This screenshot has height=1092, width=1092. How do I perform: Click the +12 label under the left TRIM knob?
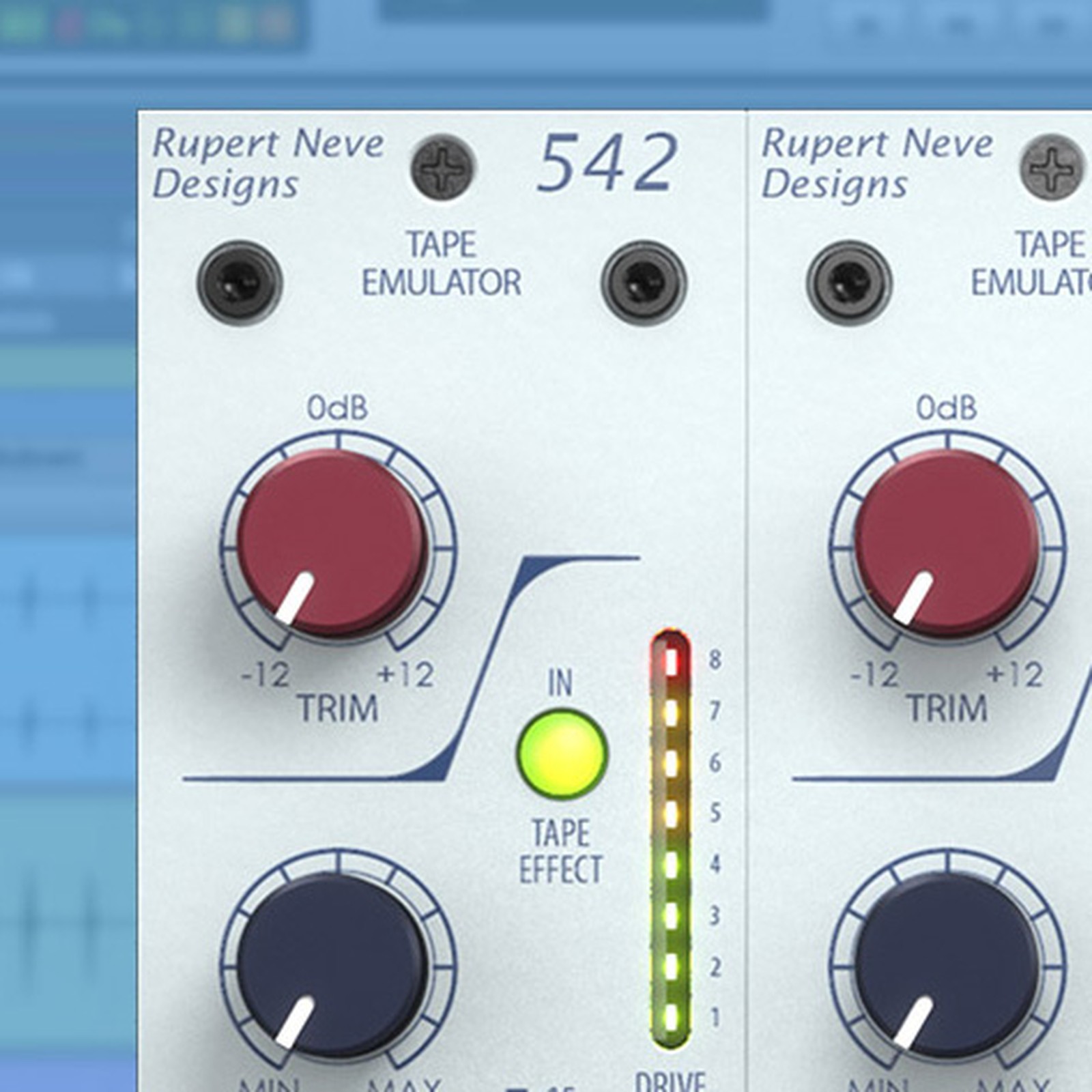click(406, 675)
